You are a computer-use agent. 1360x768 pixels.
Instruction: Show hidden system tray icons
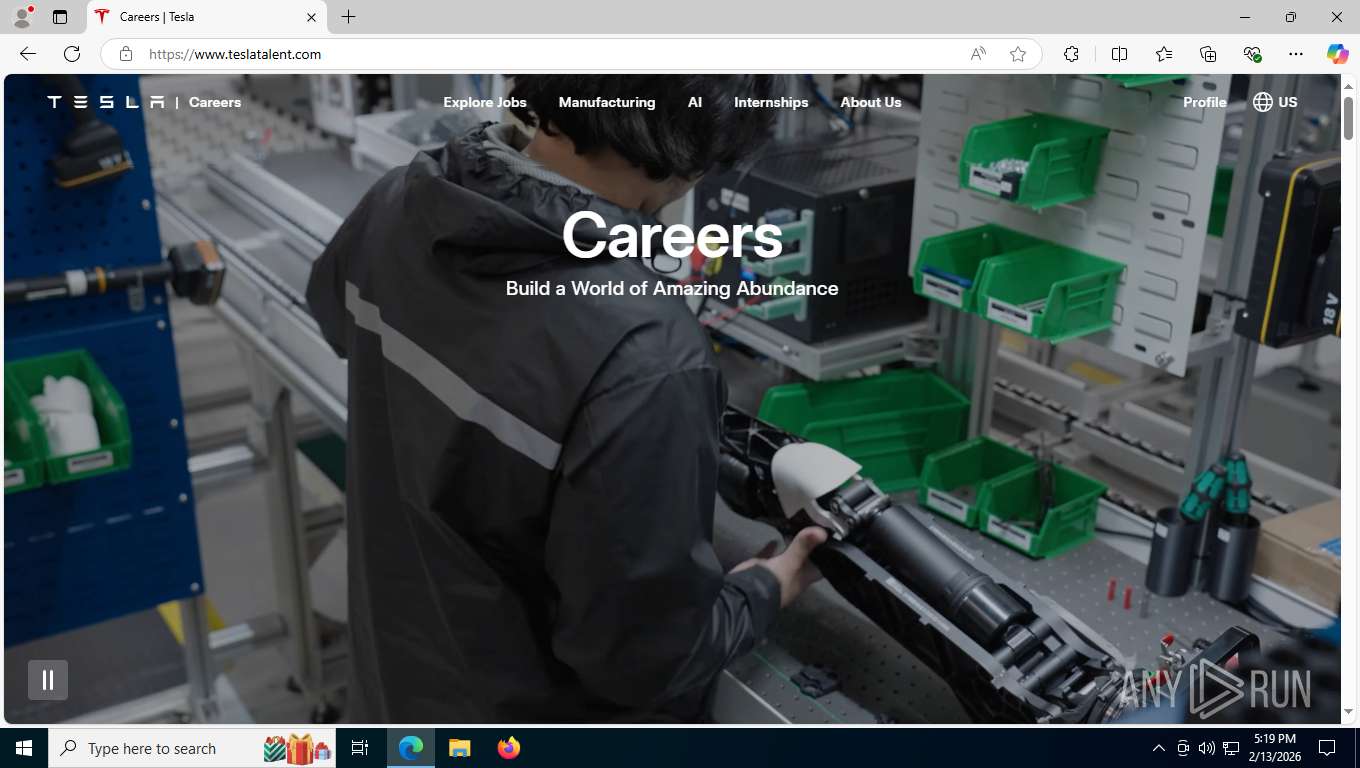click(x=1159, y=748)
